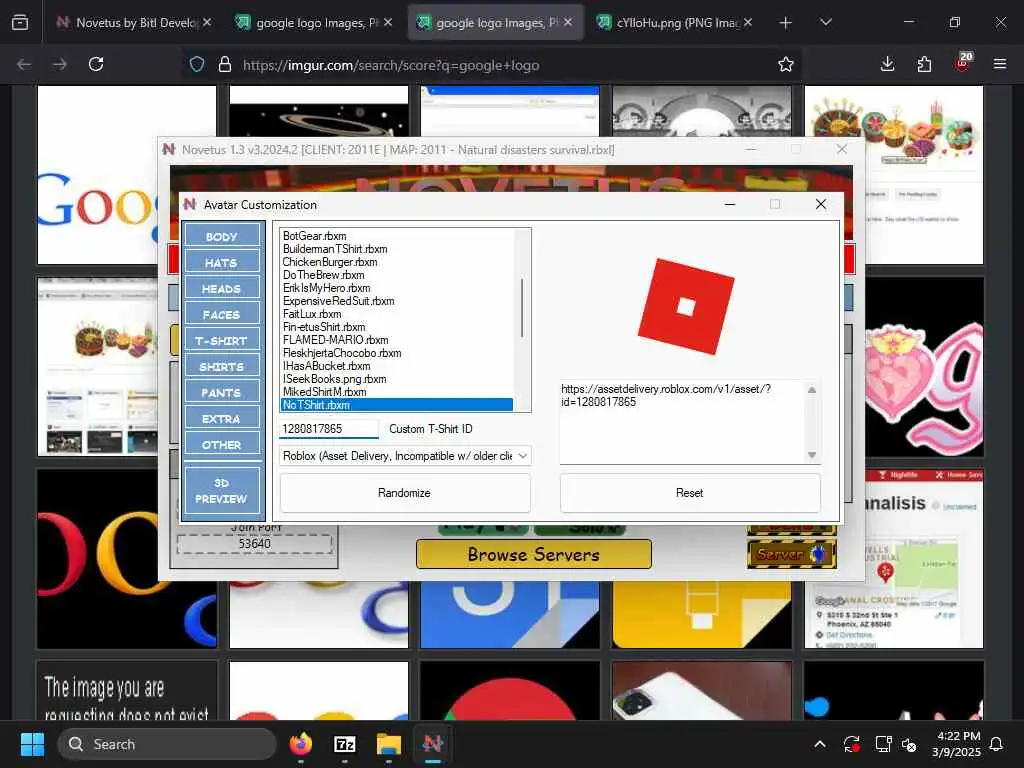Open the PANTS category
Screen dimensions: 1024x768
(221, 393)
